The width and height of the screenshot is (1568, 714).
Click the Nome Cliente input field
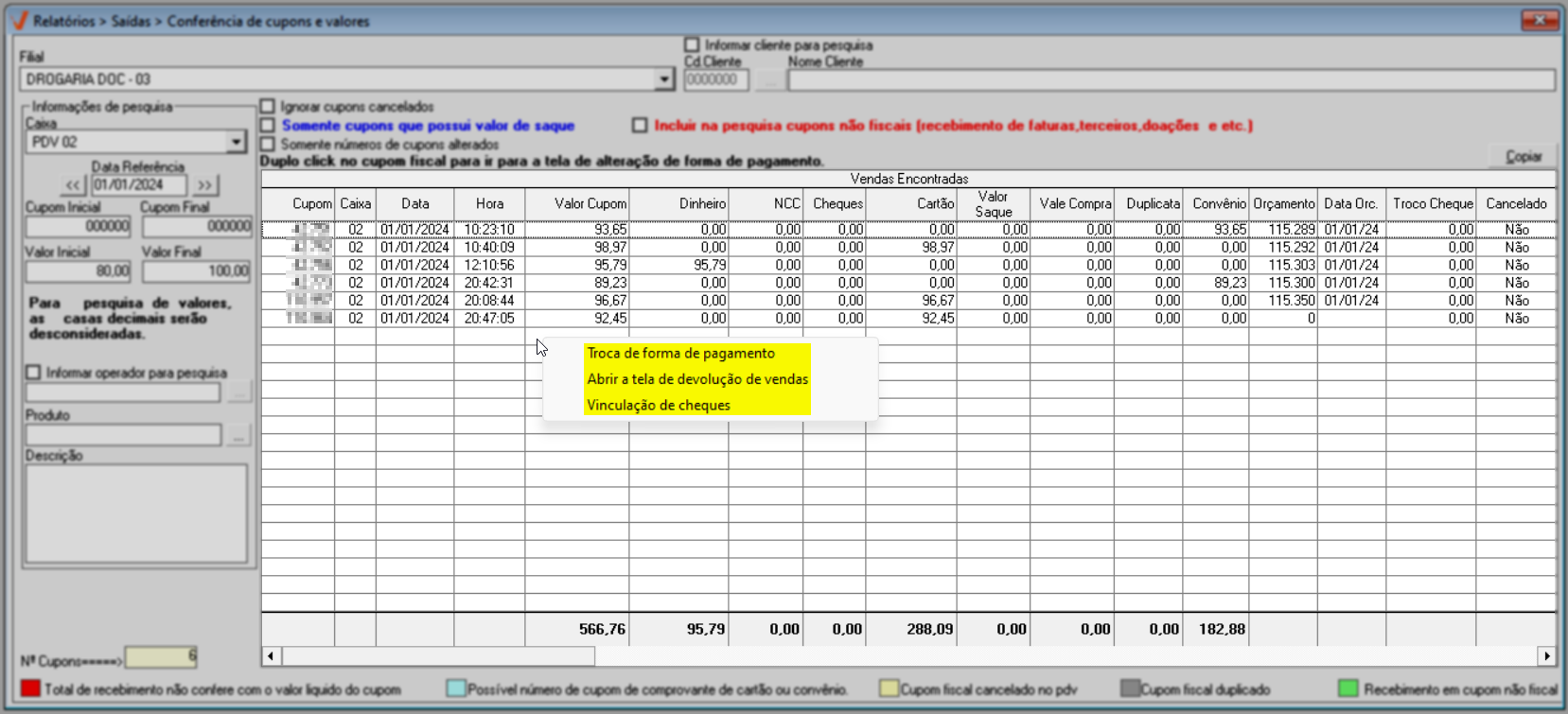pos(1172,80)
